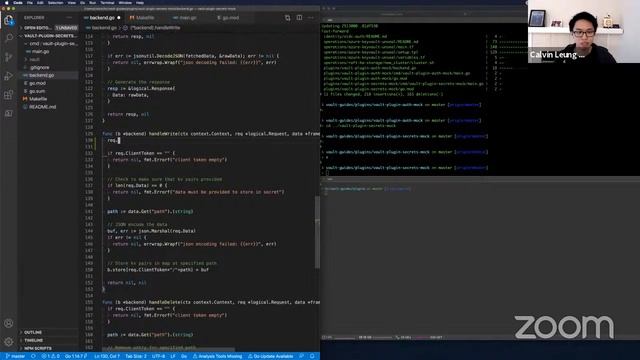The width and height of the screenshot is (640, 360).
Task: Click the 1 UNSAVED badge in Open Editors
Action: [66, 28]
